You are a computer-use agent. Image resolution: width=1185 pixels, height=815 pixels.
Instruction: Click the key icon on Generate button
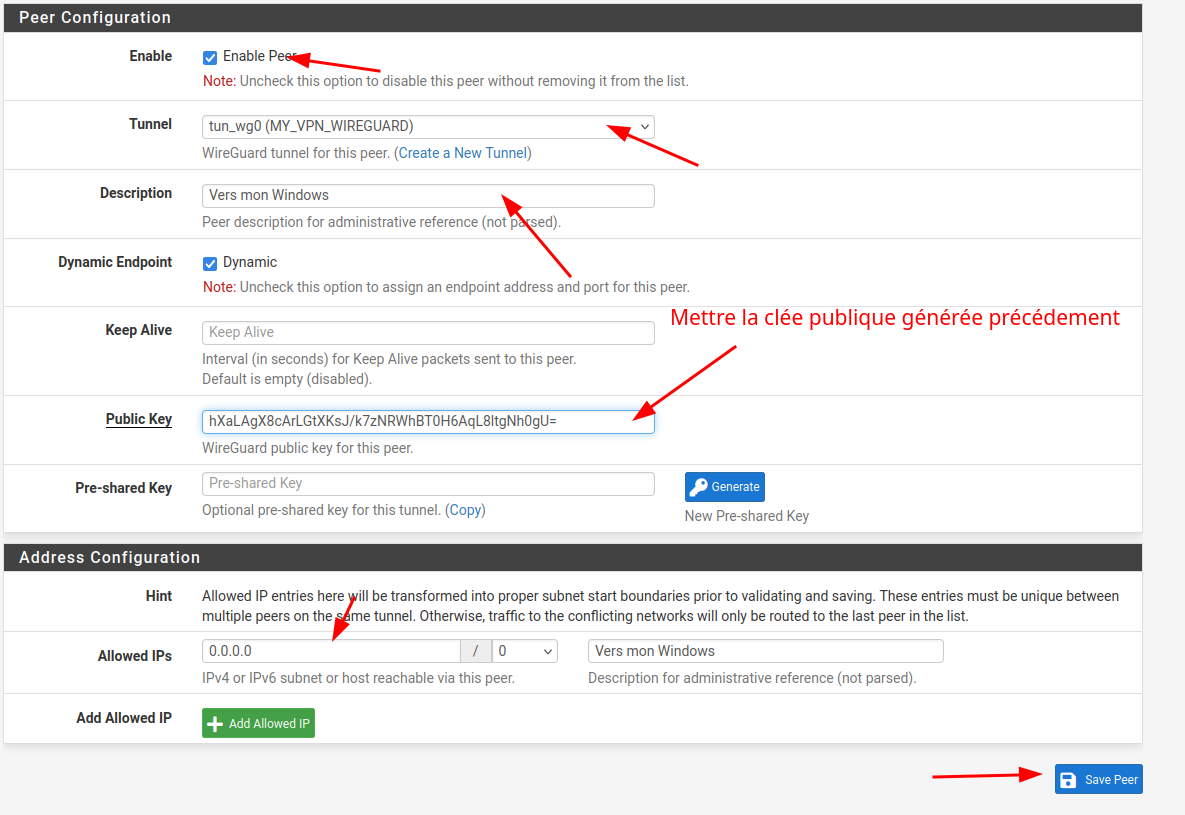699,487
